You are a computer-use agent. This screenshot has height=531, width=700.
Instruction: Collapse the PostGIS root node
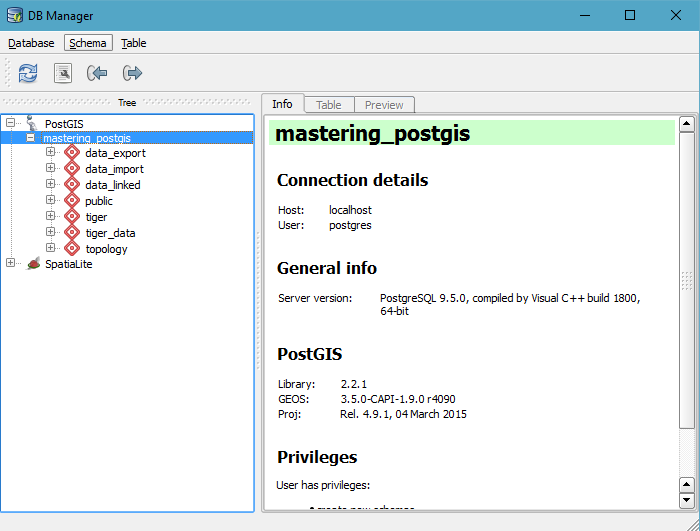point(10,123)
